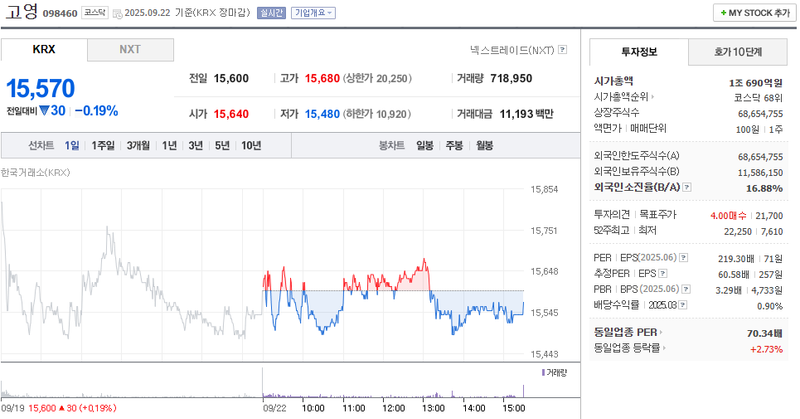The height and width of the screenshot is (419, 800).
Task: Select the 3년 line chart period
Action: click(x=196, y=146)
